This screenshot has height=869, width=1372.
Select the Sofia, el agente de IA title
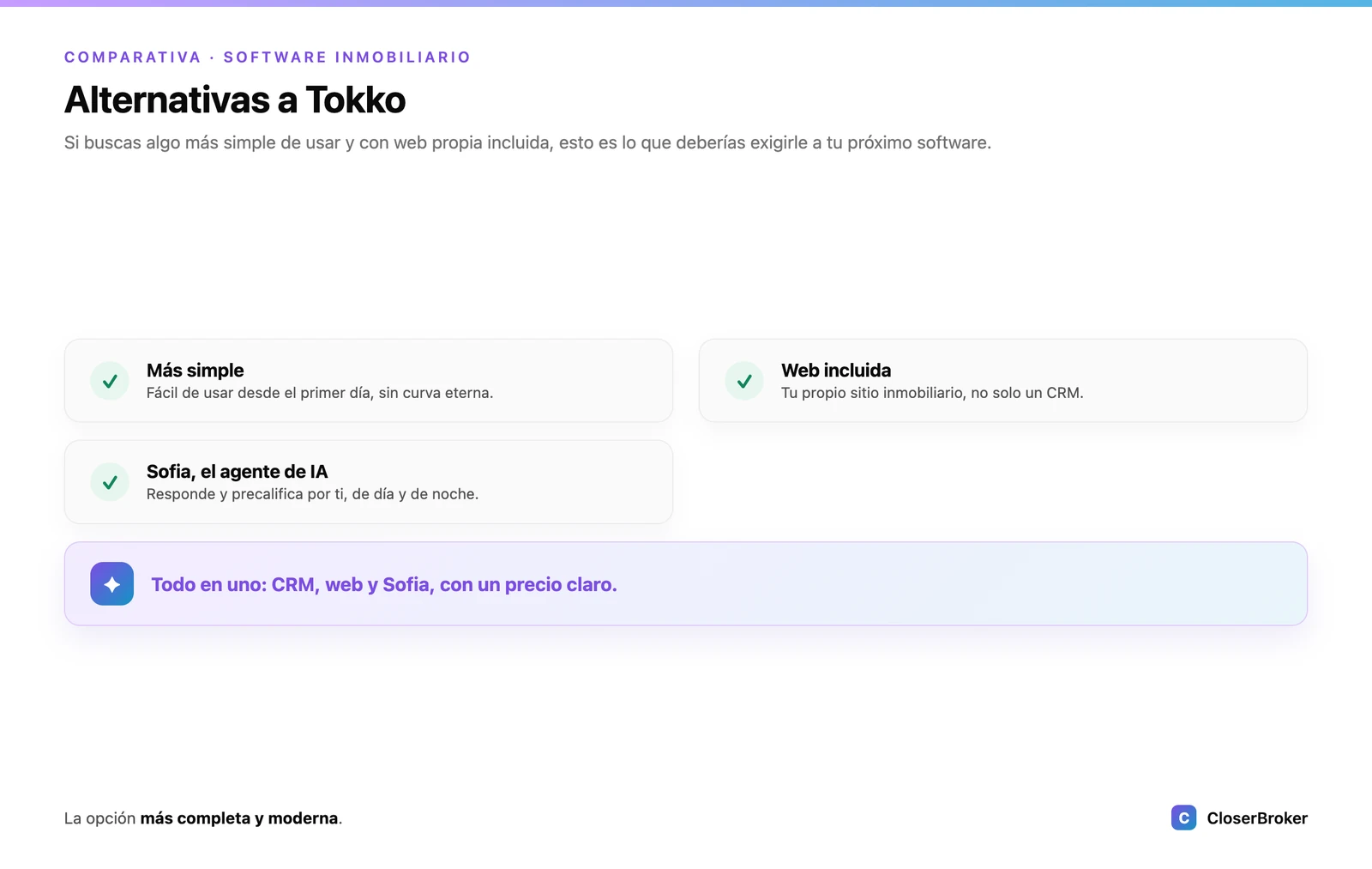[x=237, y=471]
